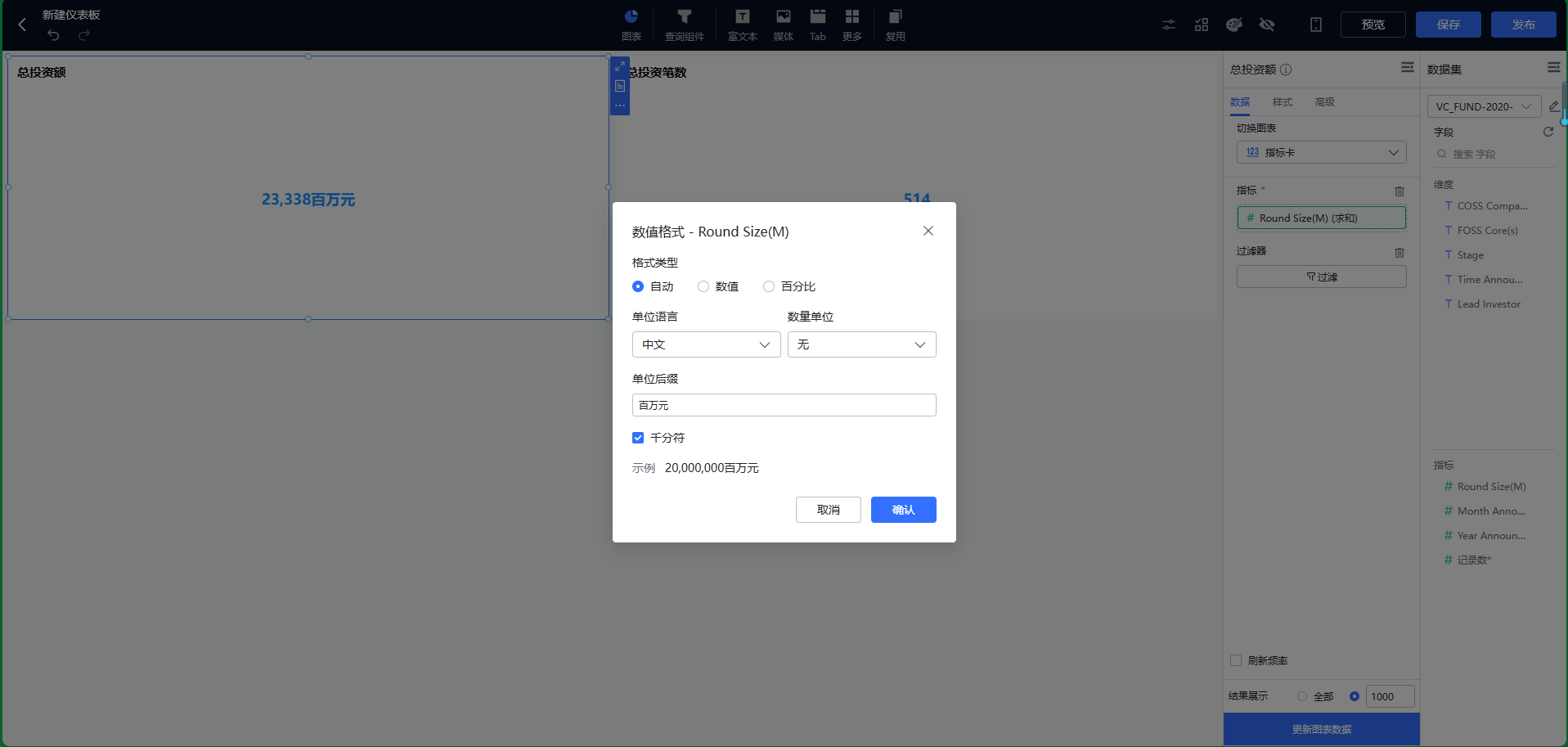Open the 更多 components menu
This screenshot has width=1568, height=747.
tap(852, 25)
